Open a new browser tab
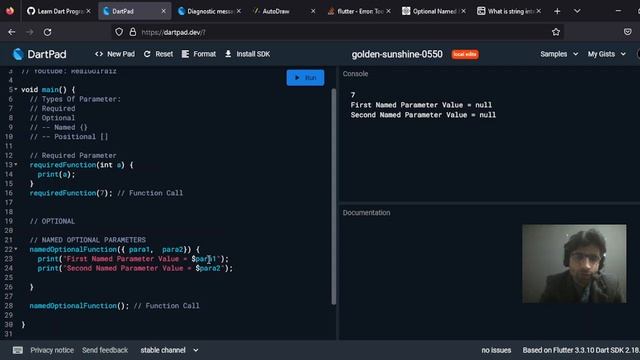This screenshot has width=640, height=360. click(557, 11)
